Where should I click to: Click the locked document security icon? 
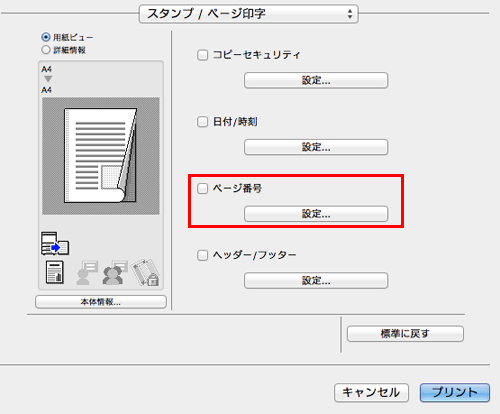[146, 273]
